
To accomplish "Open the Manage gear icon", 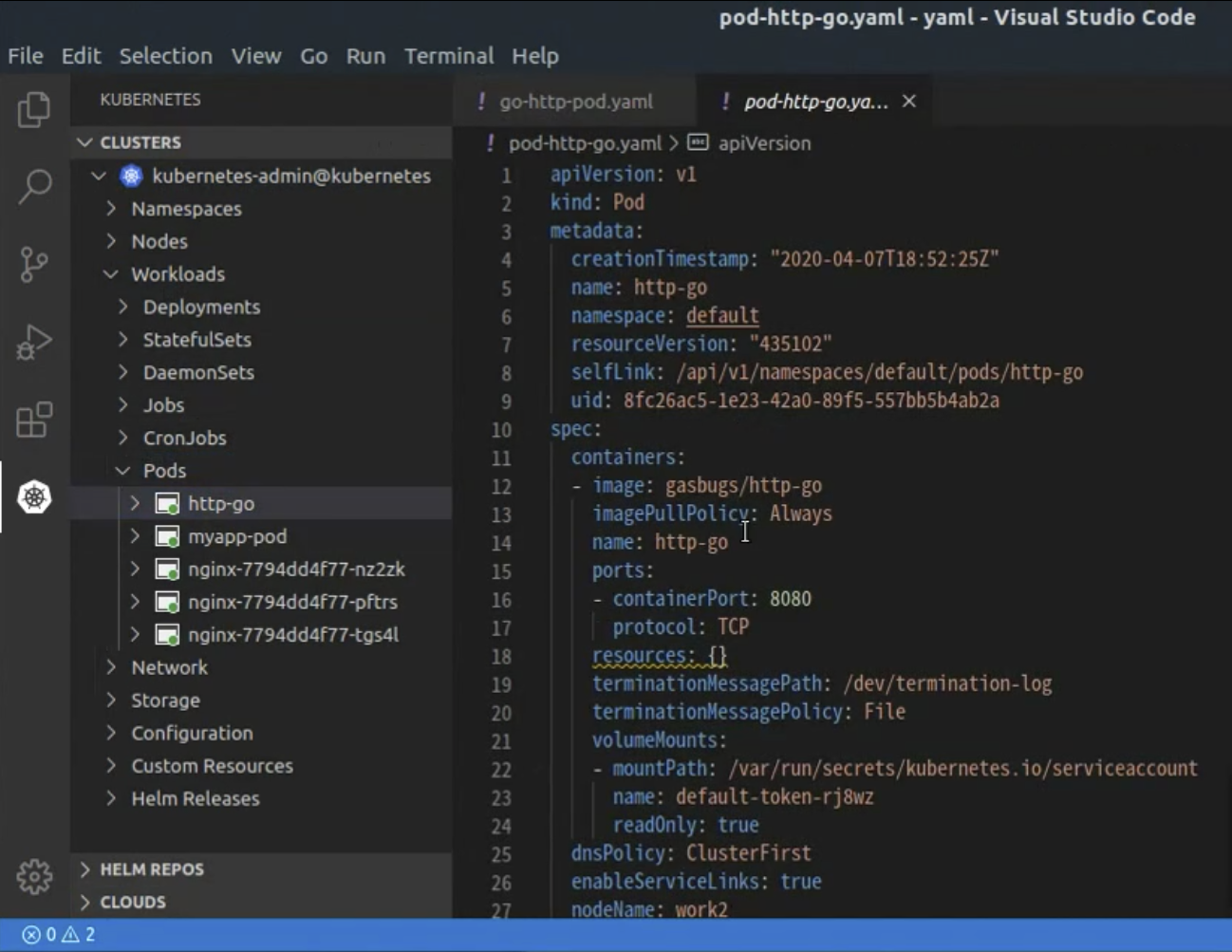I will pyautogui.click(x=34, y=876).
